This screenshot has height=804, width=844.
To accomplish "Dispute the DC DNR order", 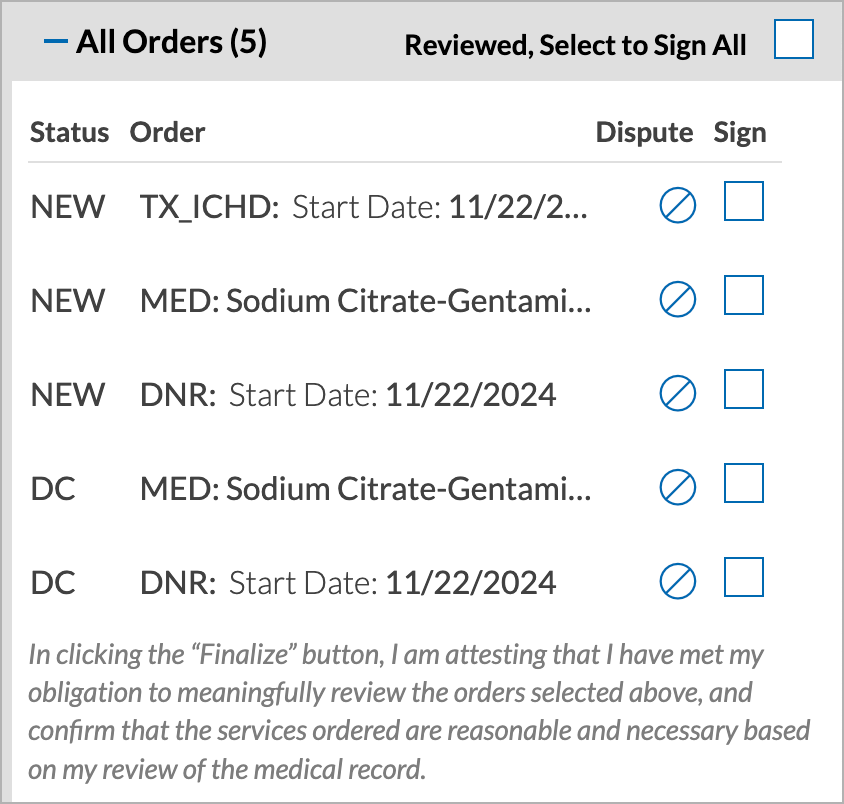I will 678,581.
